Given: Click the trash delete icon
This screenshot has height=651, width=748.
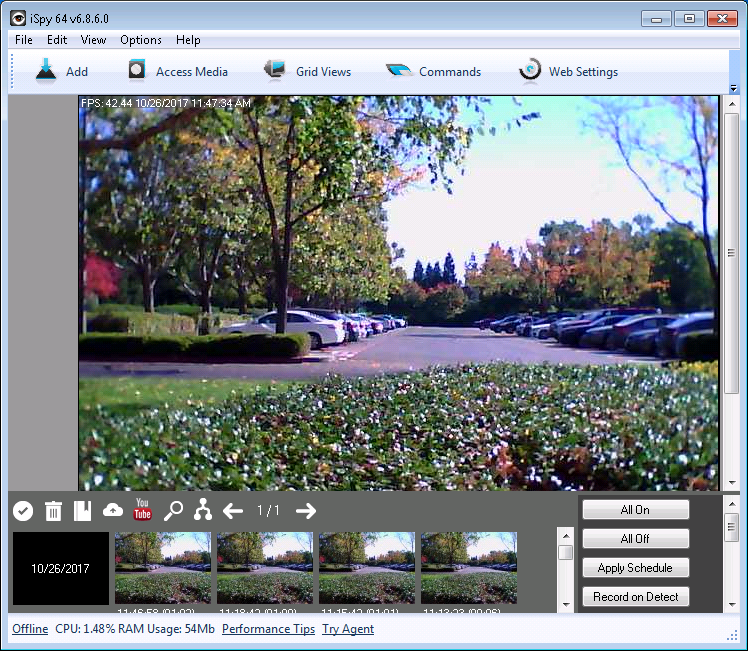Looking at the screenshot, I should (53, 511).
